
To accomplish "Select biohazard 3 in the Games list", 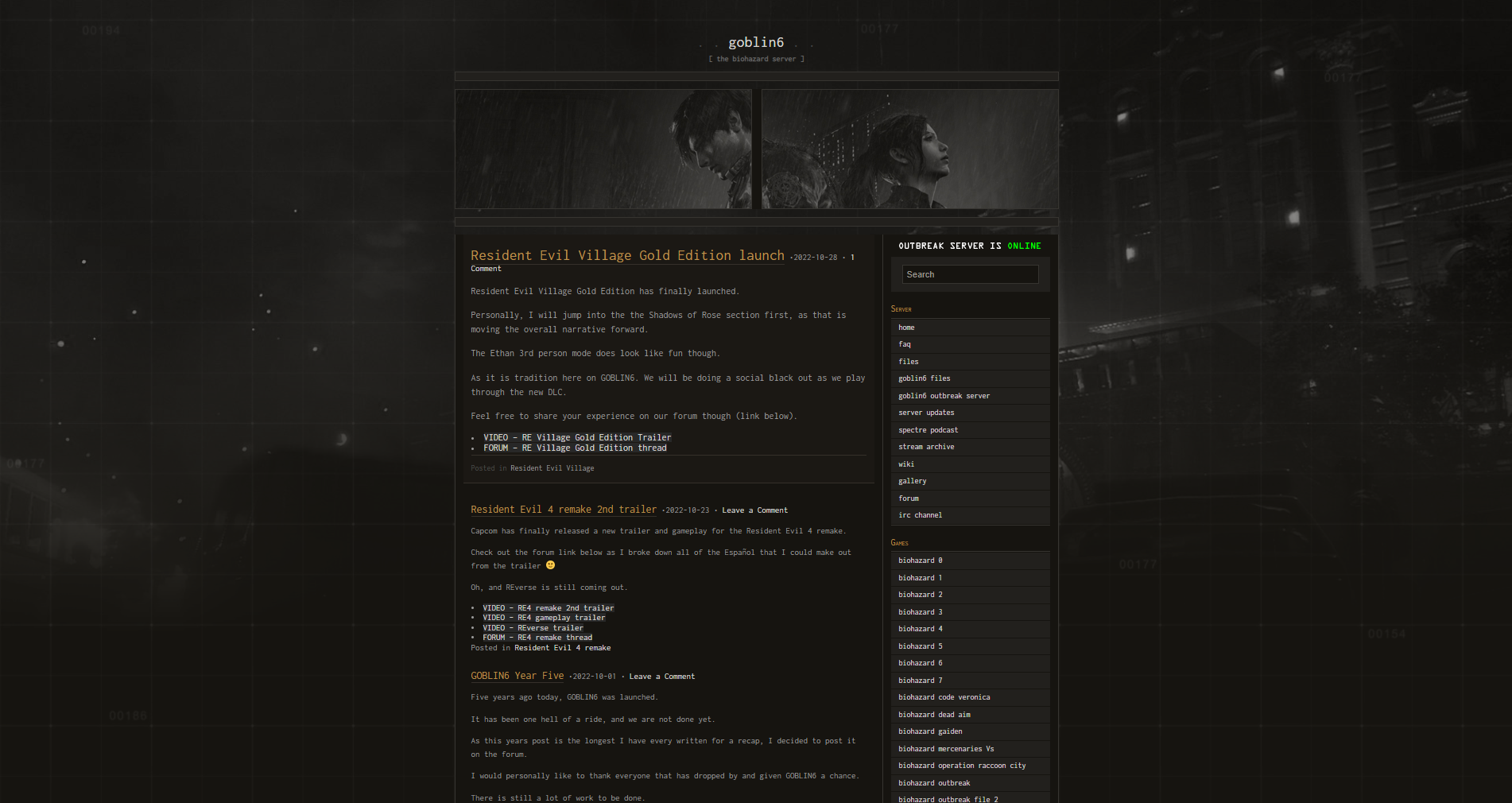I will (971, 612).
